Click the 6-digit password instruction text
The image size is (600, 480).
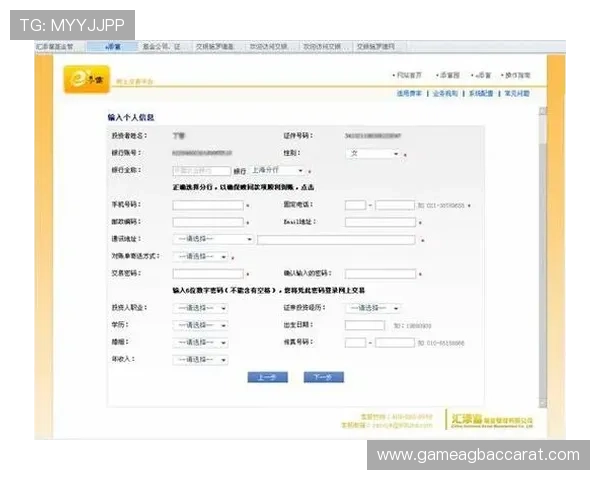click(269, 291)
